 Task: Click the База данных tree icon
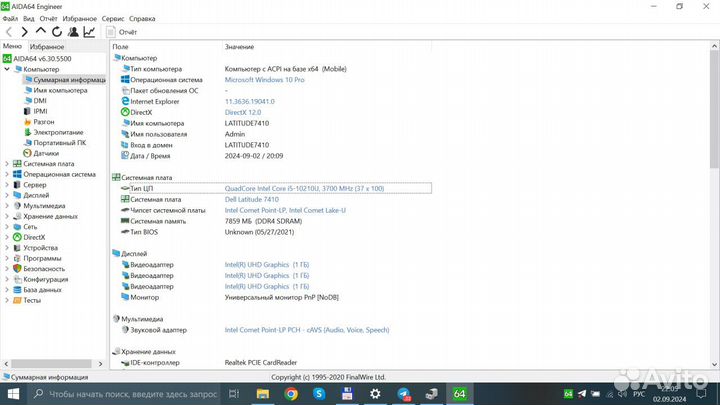pos(17,290)
